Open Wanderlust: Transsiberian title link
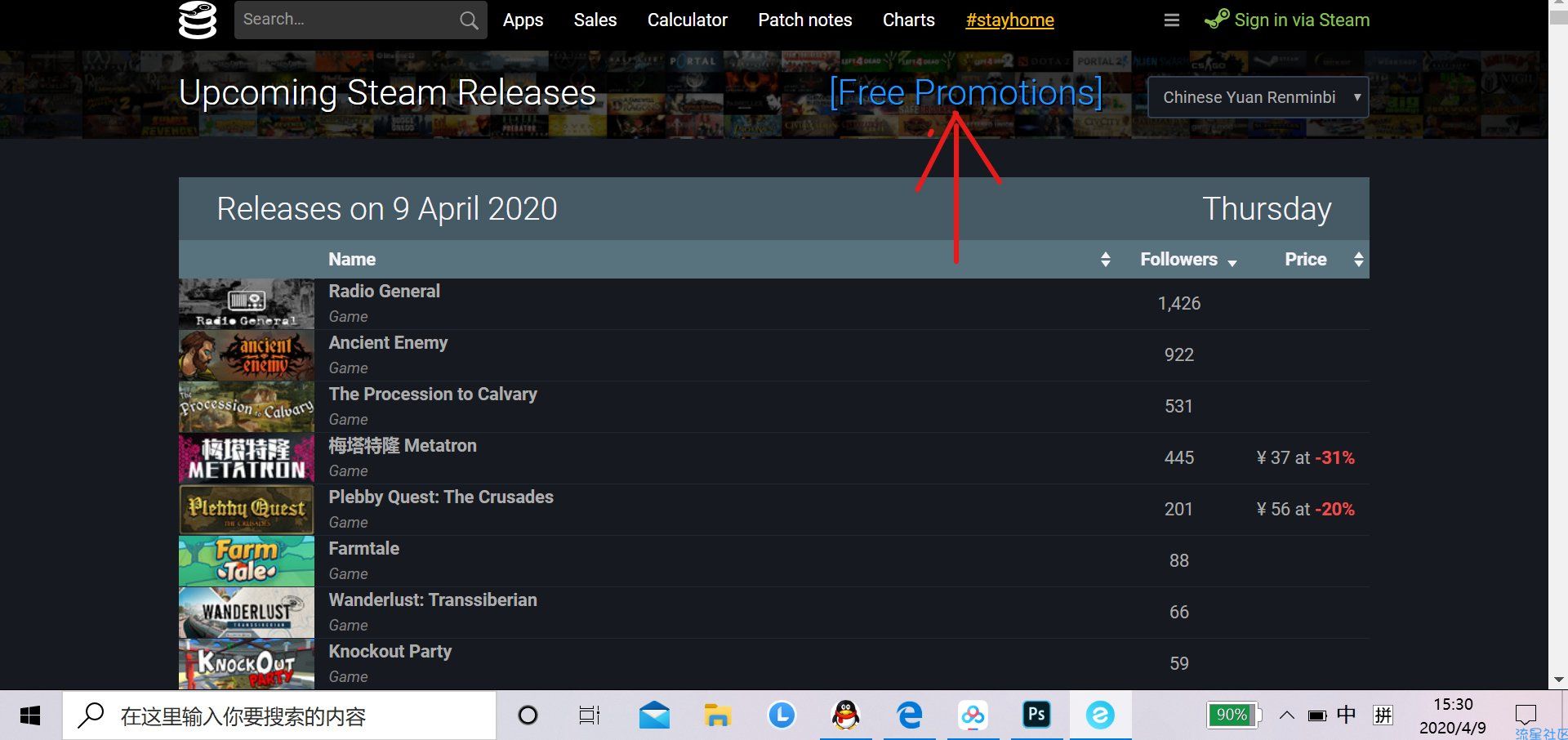Image resolution: width=1568 pixels, height=740 pixels. (433, 600)
